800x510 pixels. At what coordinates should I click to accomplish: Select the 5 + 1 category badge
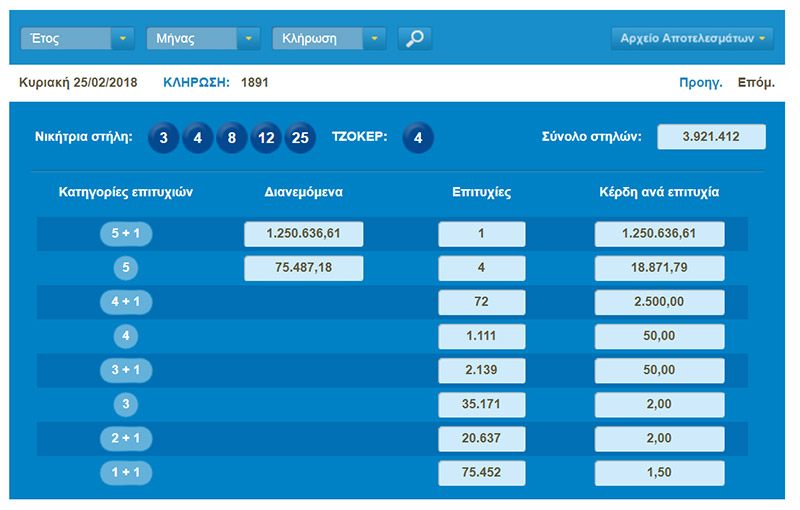click(x=126, y=234)
